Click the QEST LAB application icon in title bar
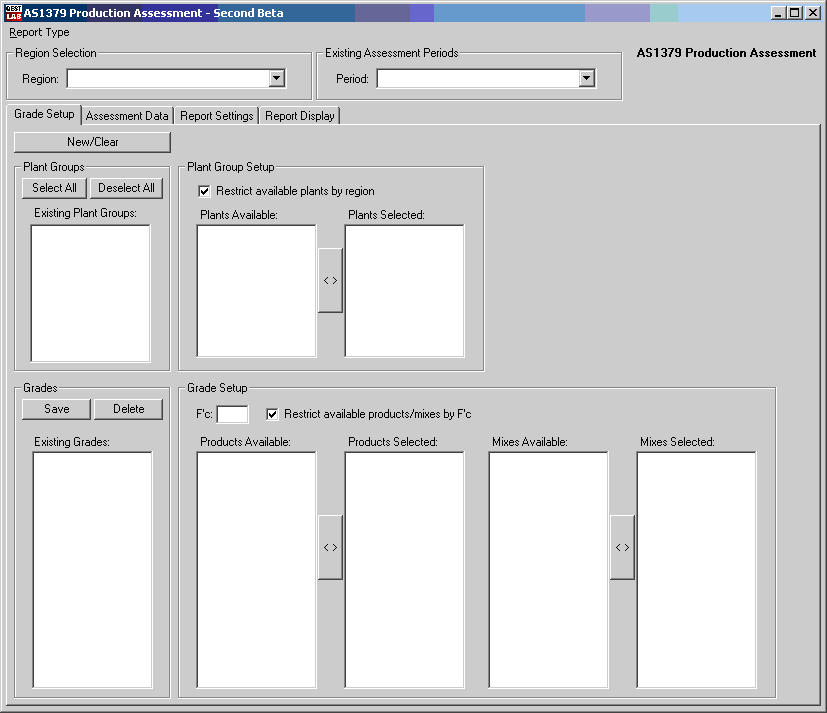The image size is (827, 713). pos(13,13)
